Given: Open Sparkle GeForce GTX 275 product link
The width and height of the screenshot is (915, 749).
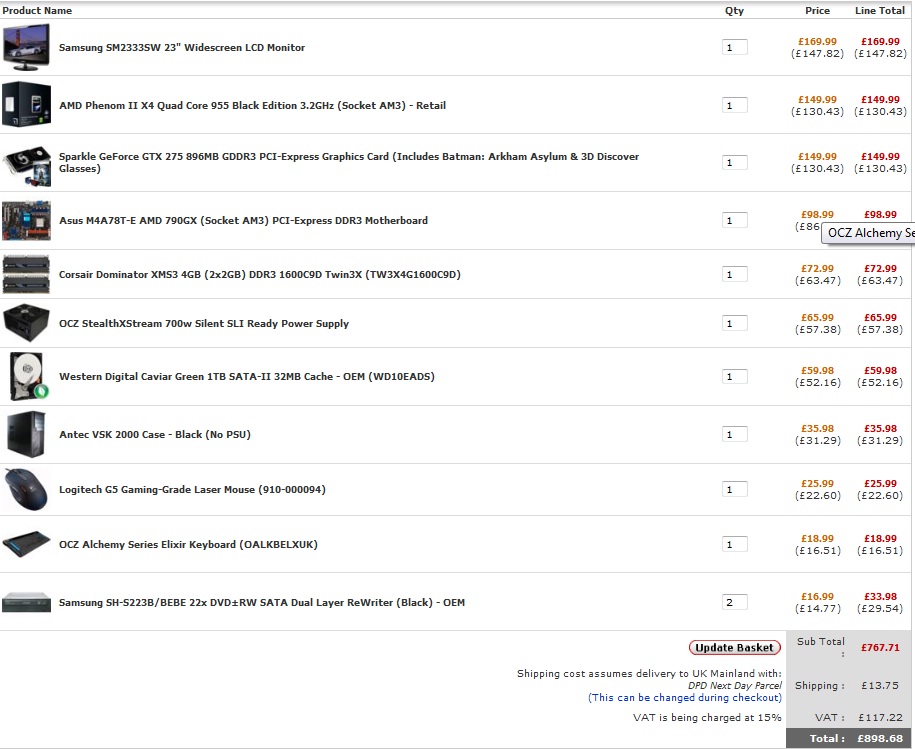Looking at the screenshot, I should [349, 162].
